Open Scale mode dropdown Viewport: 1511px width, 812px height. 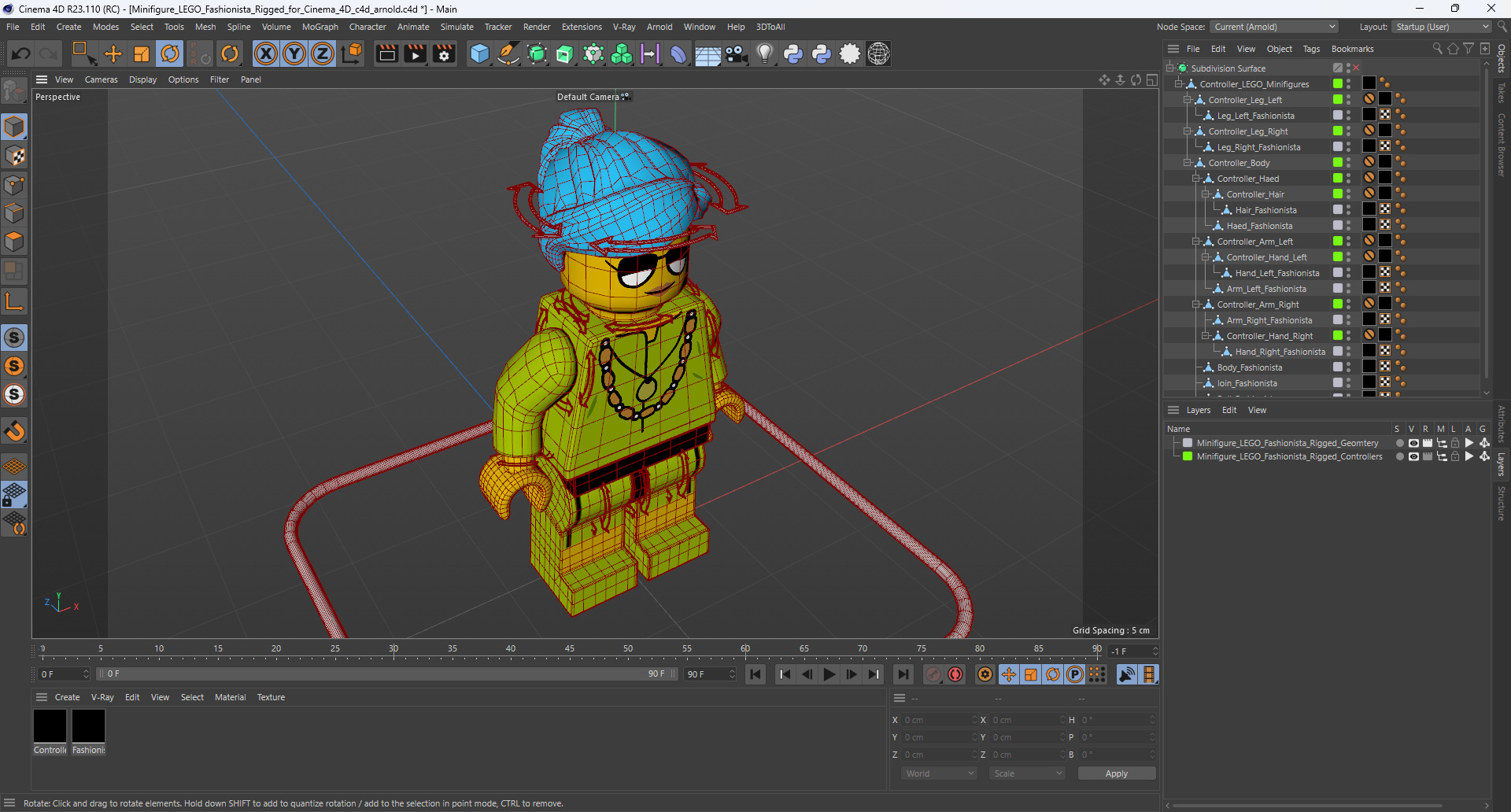[x=1027, y=773]
